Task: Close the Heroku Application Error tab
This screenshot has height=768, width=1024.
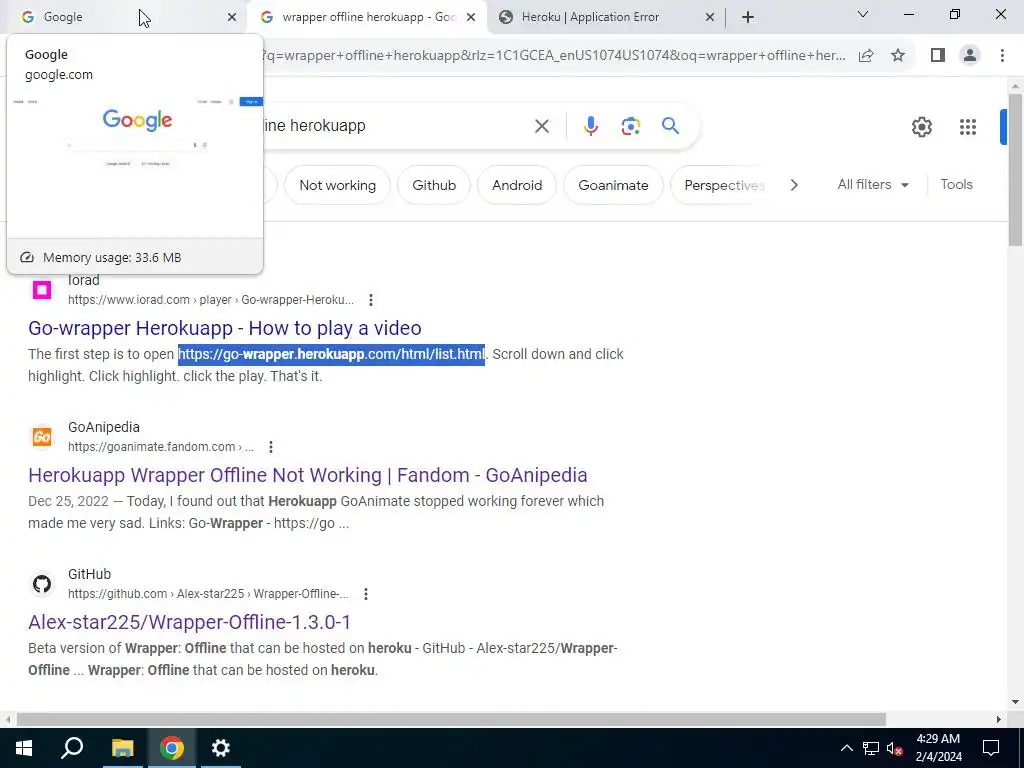Action: 710,17
